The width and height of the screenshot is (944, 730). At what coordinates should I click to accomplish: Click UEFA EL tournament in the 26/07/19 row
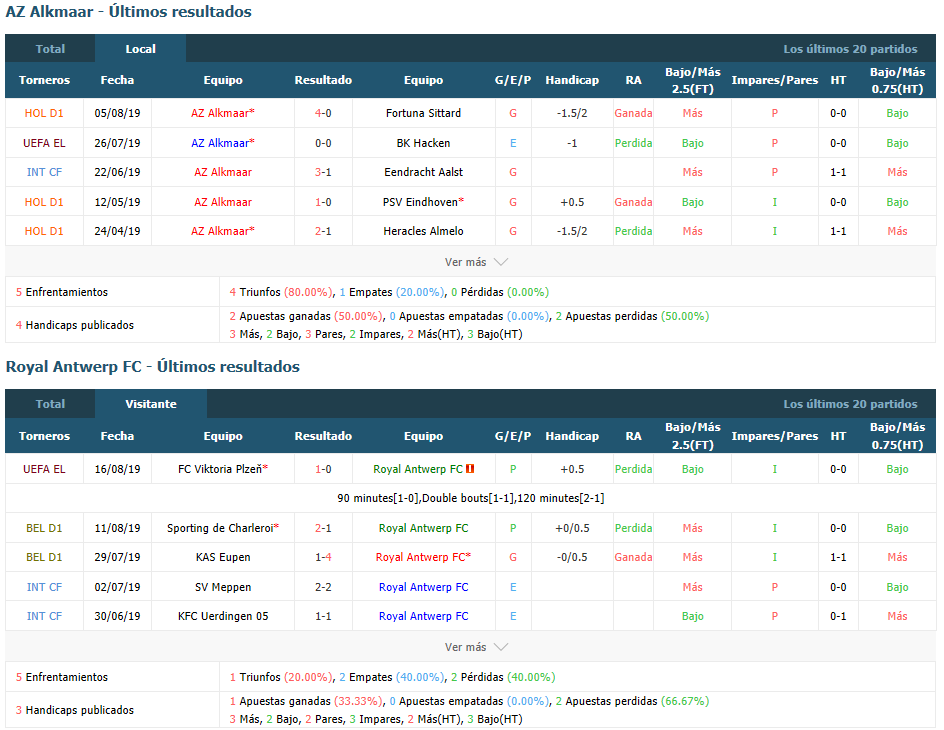(x=44, y=143)
